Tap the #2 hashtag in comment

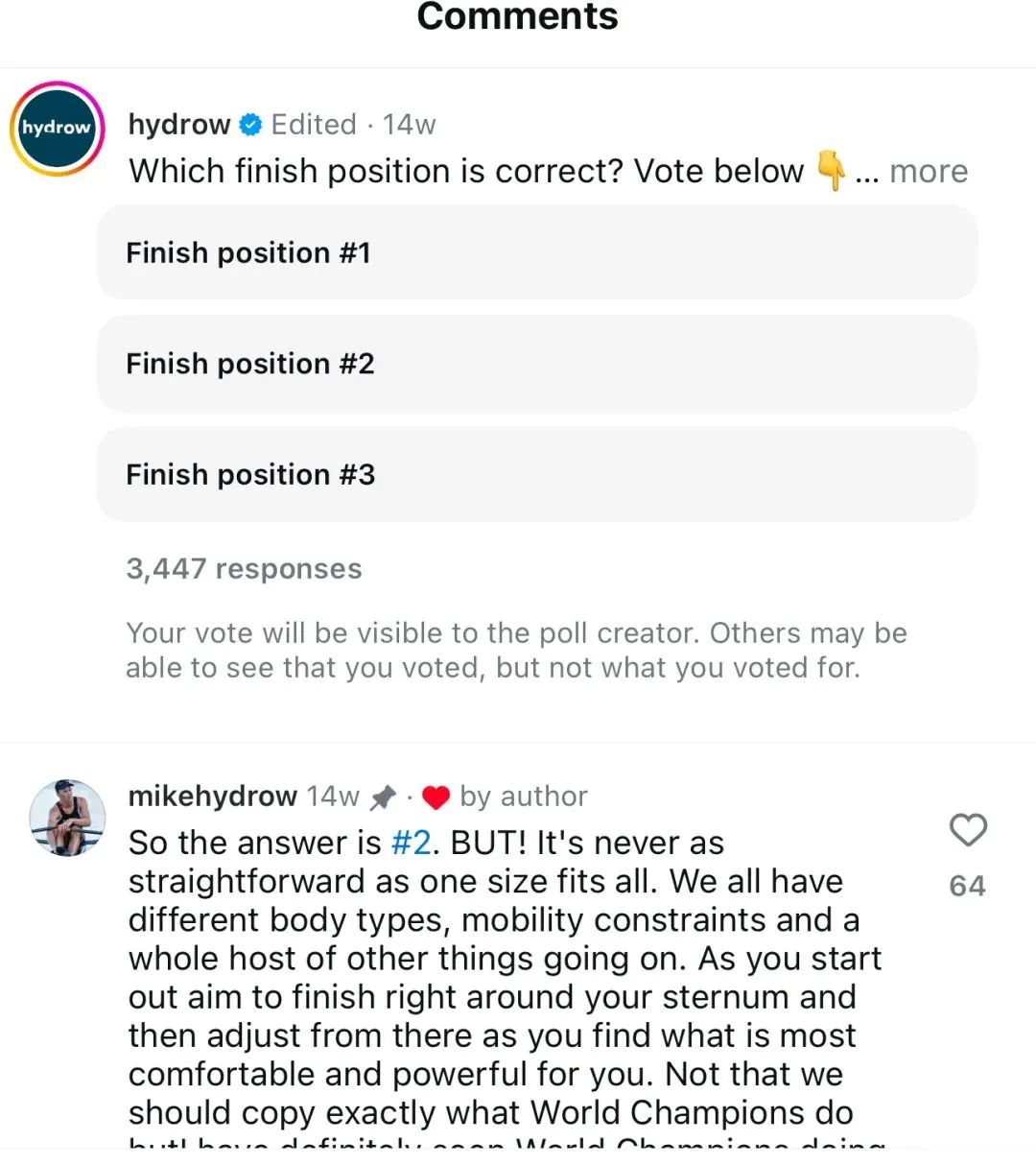[411, 843]
